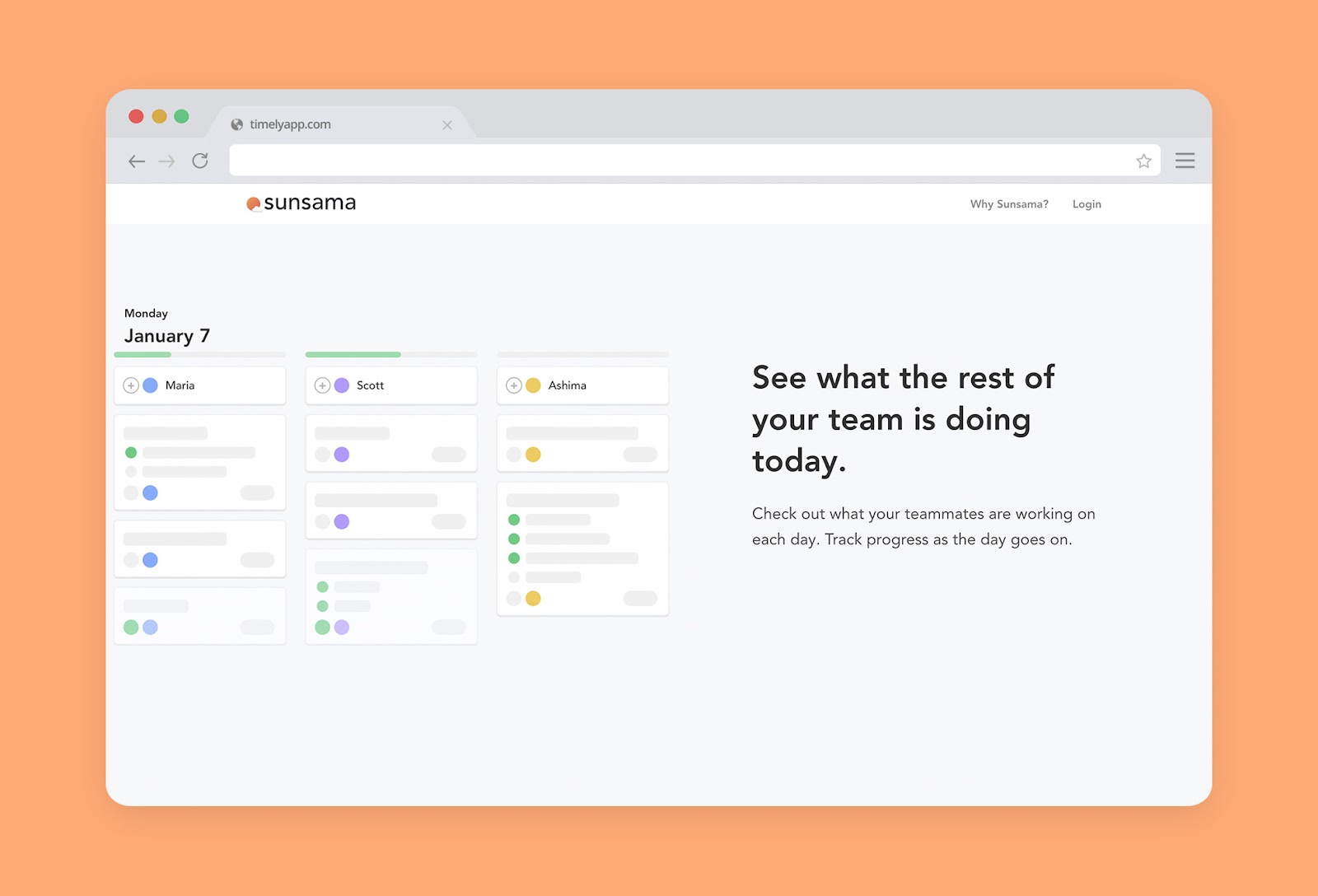
Task: Open the Why Sunsama? menu item
Action: click(x=1009, y=203)
